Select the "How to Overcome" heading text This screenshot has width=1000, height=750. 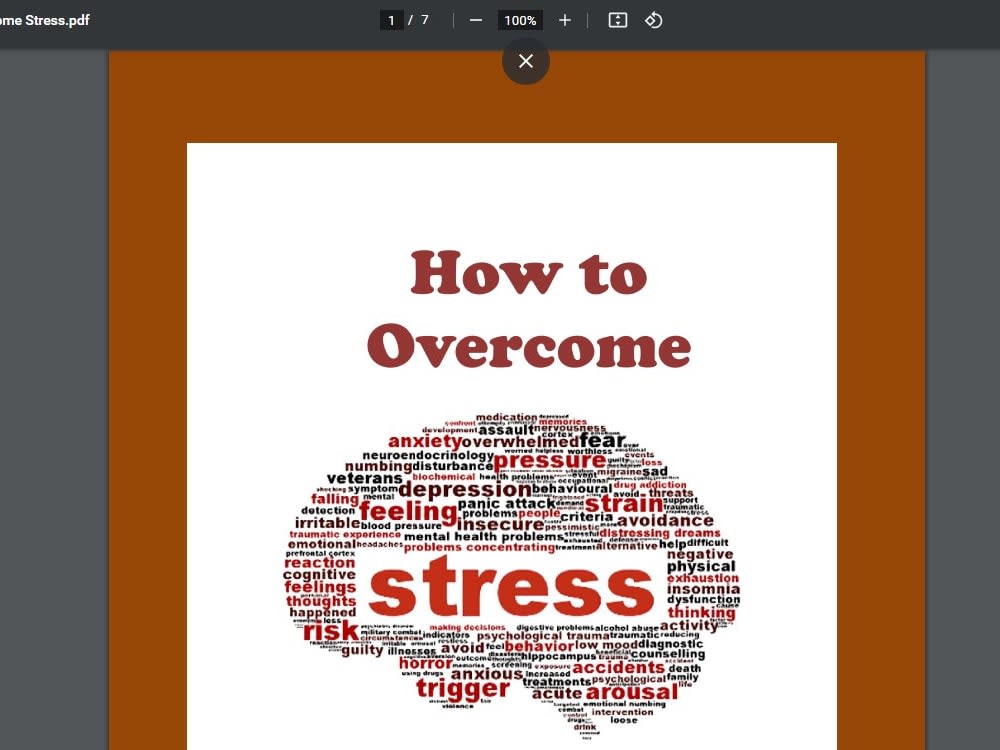pyautogui.click(x=528, y=310)
